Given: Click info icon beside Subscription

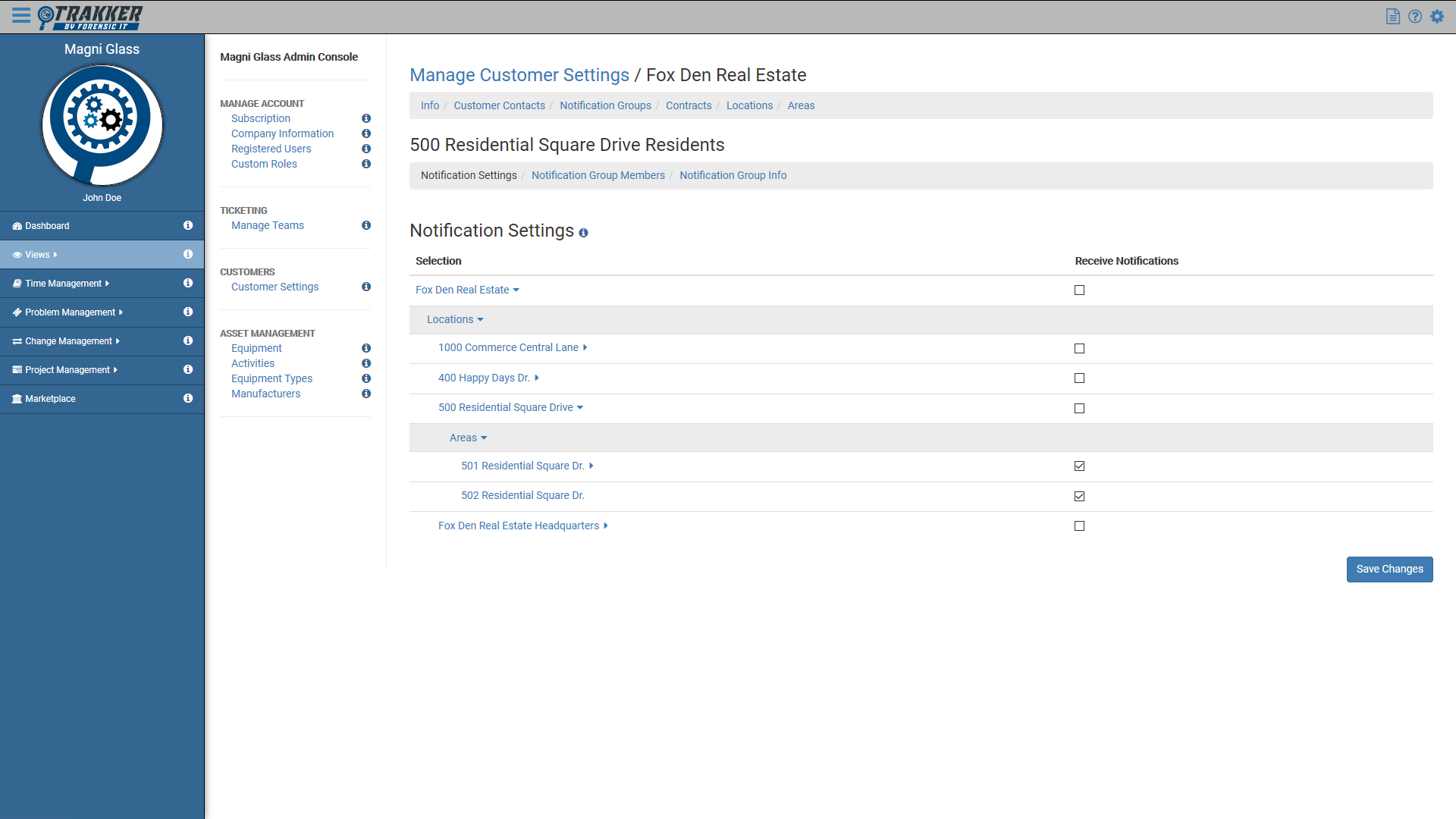Looking at the screenshot, I should pos(366,118).
